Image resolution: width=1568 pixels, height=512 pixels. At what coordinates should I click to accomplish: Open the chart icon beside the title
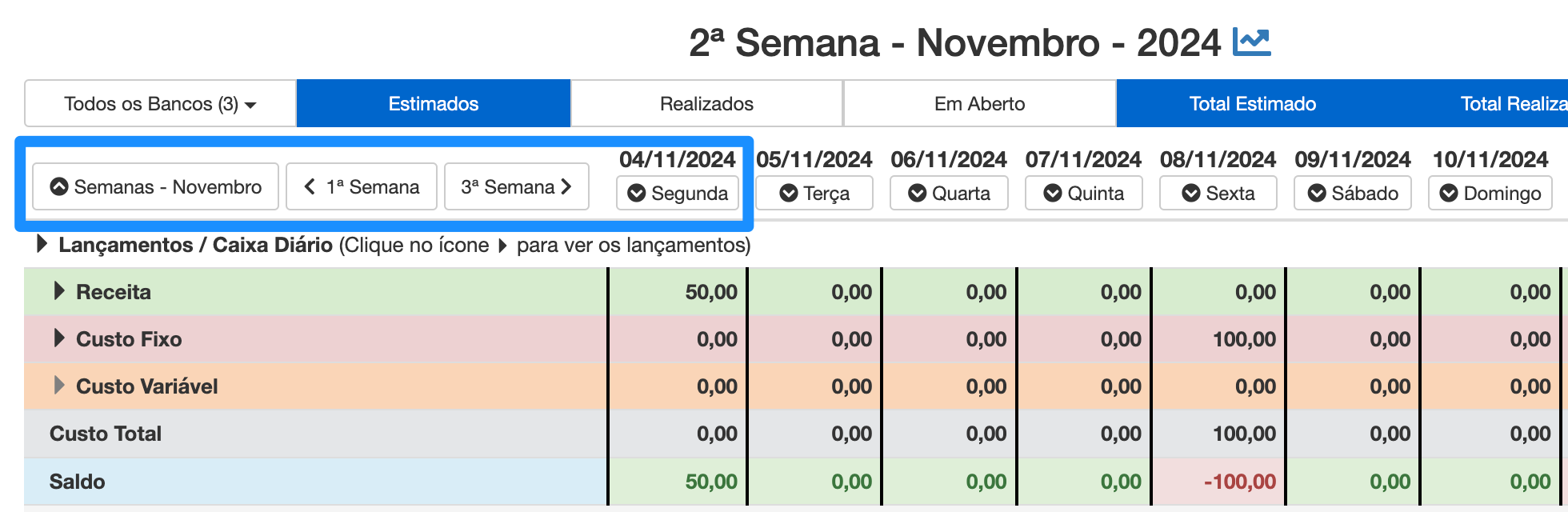tap(1251, 42)
